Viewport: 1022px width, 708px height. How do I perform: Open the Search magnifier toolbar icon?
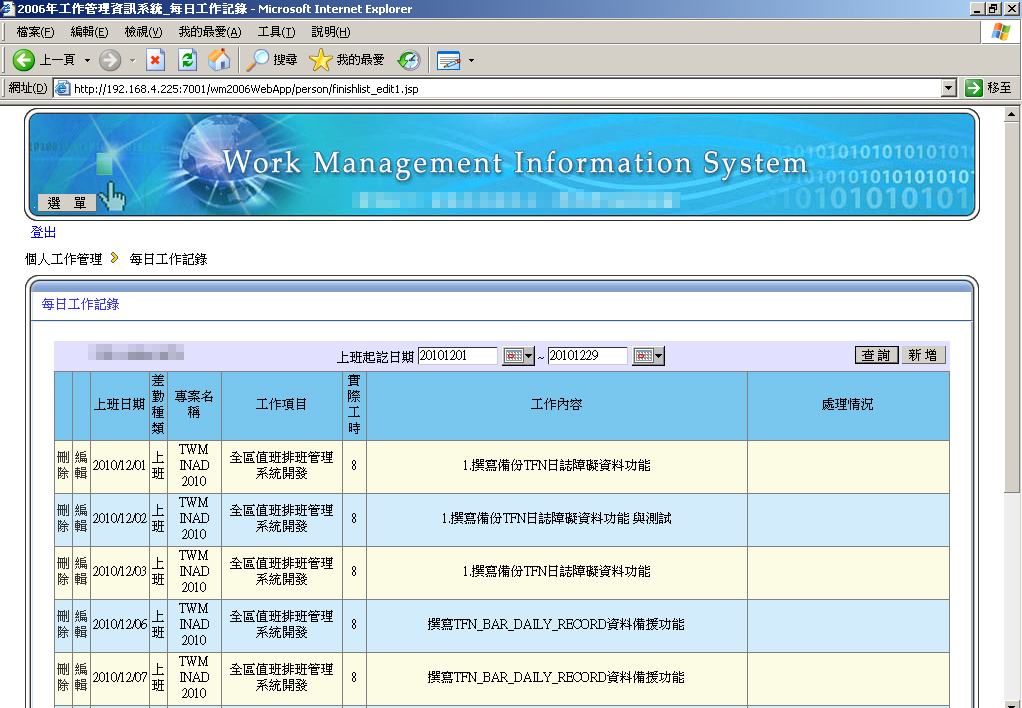[259, 60]
